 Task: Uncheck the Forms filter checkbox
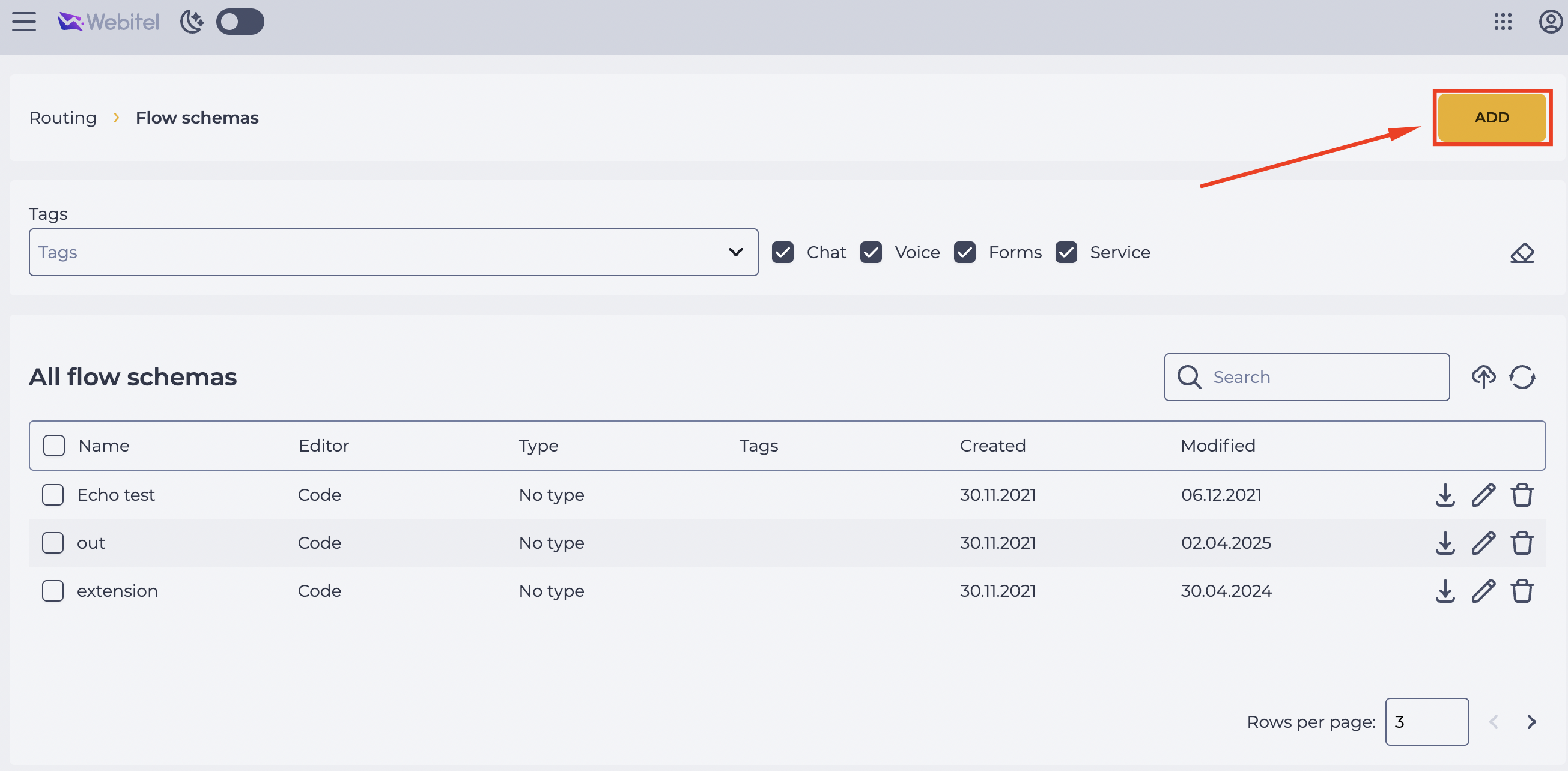pyautogui.click(x=965, y=252)
